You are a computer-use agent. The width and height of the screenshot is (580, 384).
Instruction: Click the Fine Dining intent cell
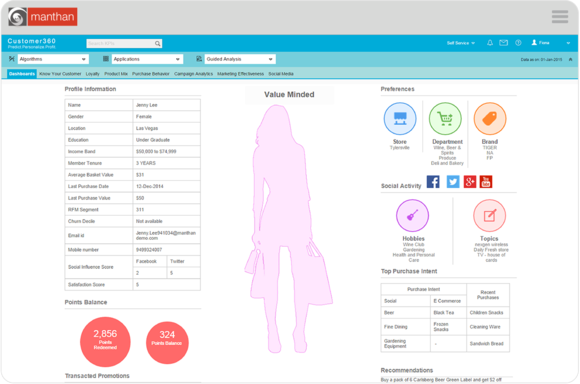pos(406,327)
